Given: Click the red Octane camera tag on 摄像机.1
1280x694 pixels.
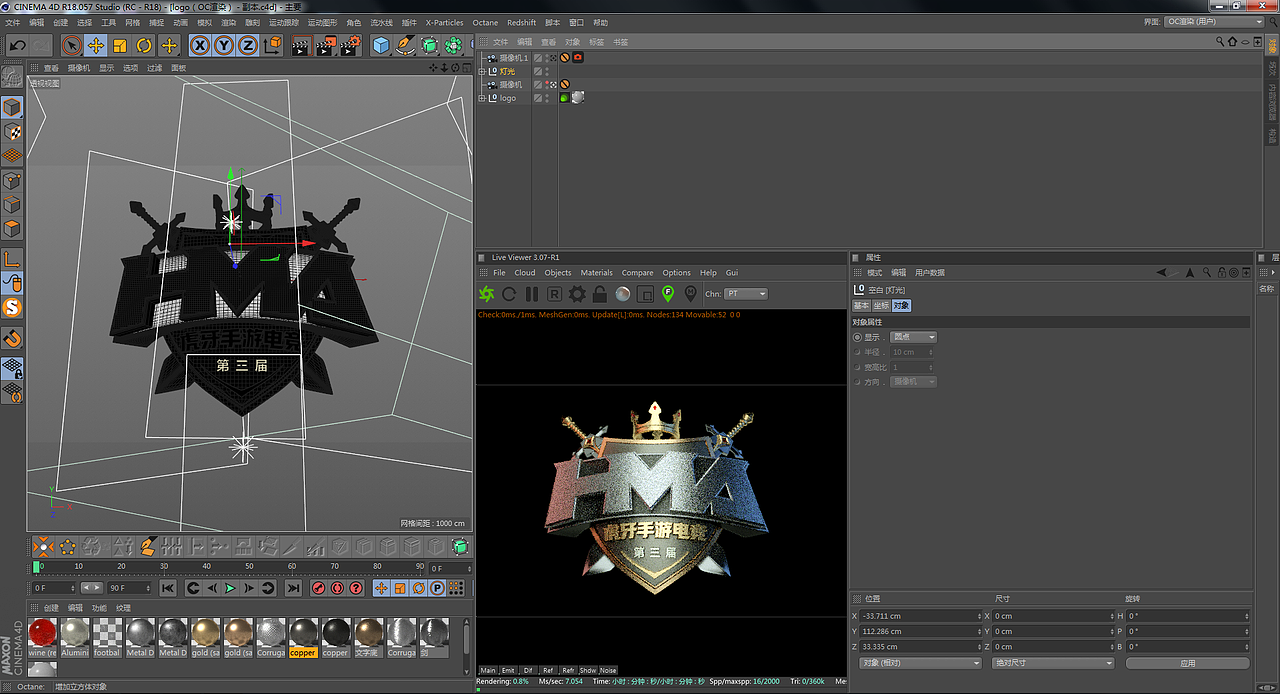Looking at the screenshot, I should pos(577,58).
